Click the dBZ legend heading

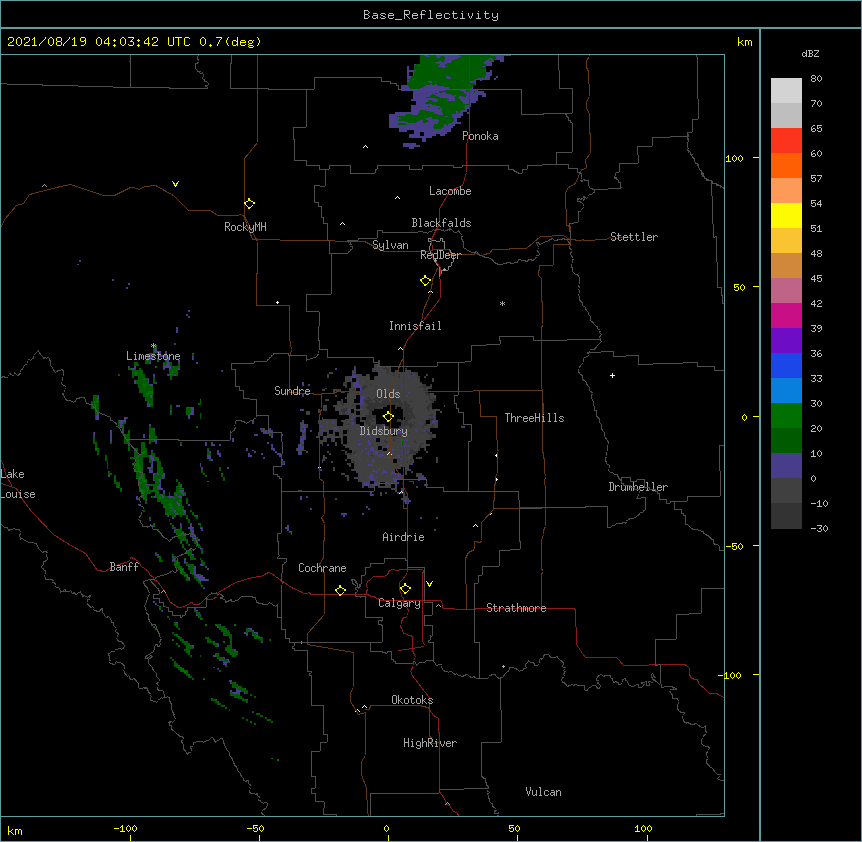tap(810, 54)
